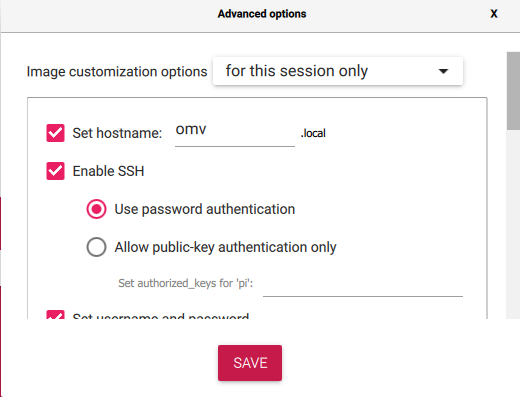Click the scrollbar track below the thumb
Screen dimensions: 520x397
[513, 224]
